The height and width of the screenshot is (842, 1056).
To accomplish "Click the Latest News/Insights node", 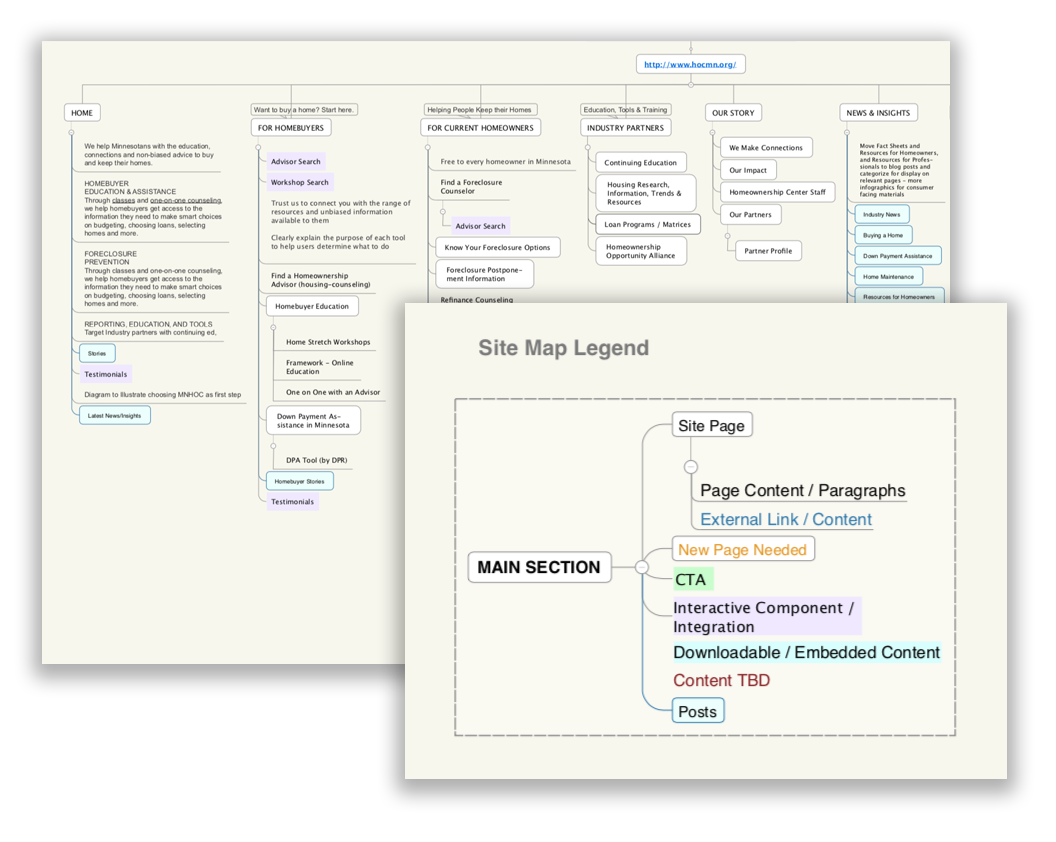I will [115, 415].
